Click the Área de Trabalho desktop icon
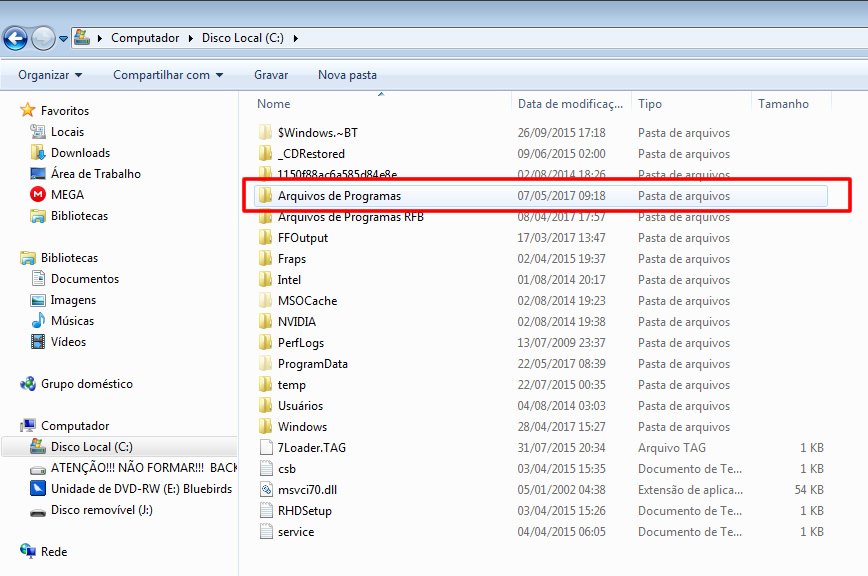 click(x=38, y=174)
